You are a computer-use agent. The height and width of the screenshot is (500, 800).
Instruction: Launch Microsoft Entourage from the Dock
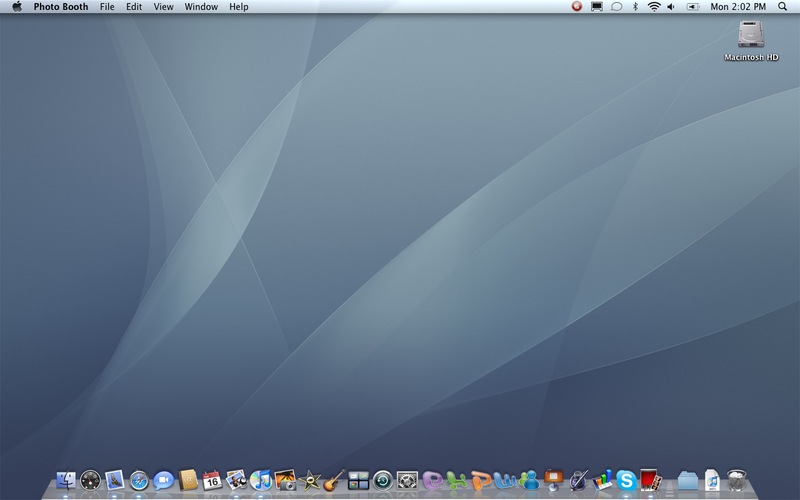tap(432, 480)
